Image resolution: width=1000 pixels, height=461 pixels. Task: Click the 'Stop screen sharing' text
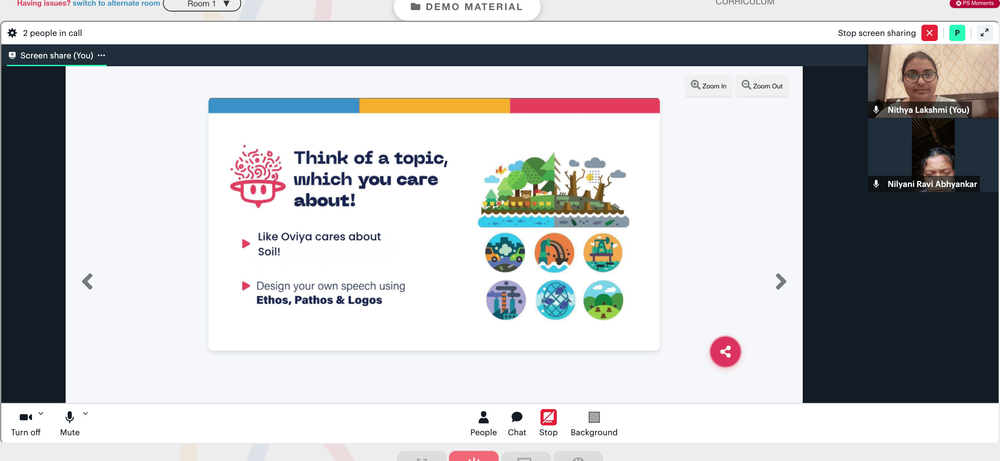pos(876,33)
